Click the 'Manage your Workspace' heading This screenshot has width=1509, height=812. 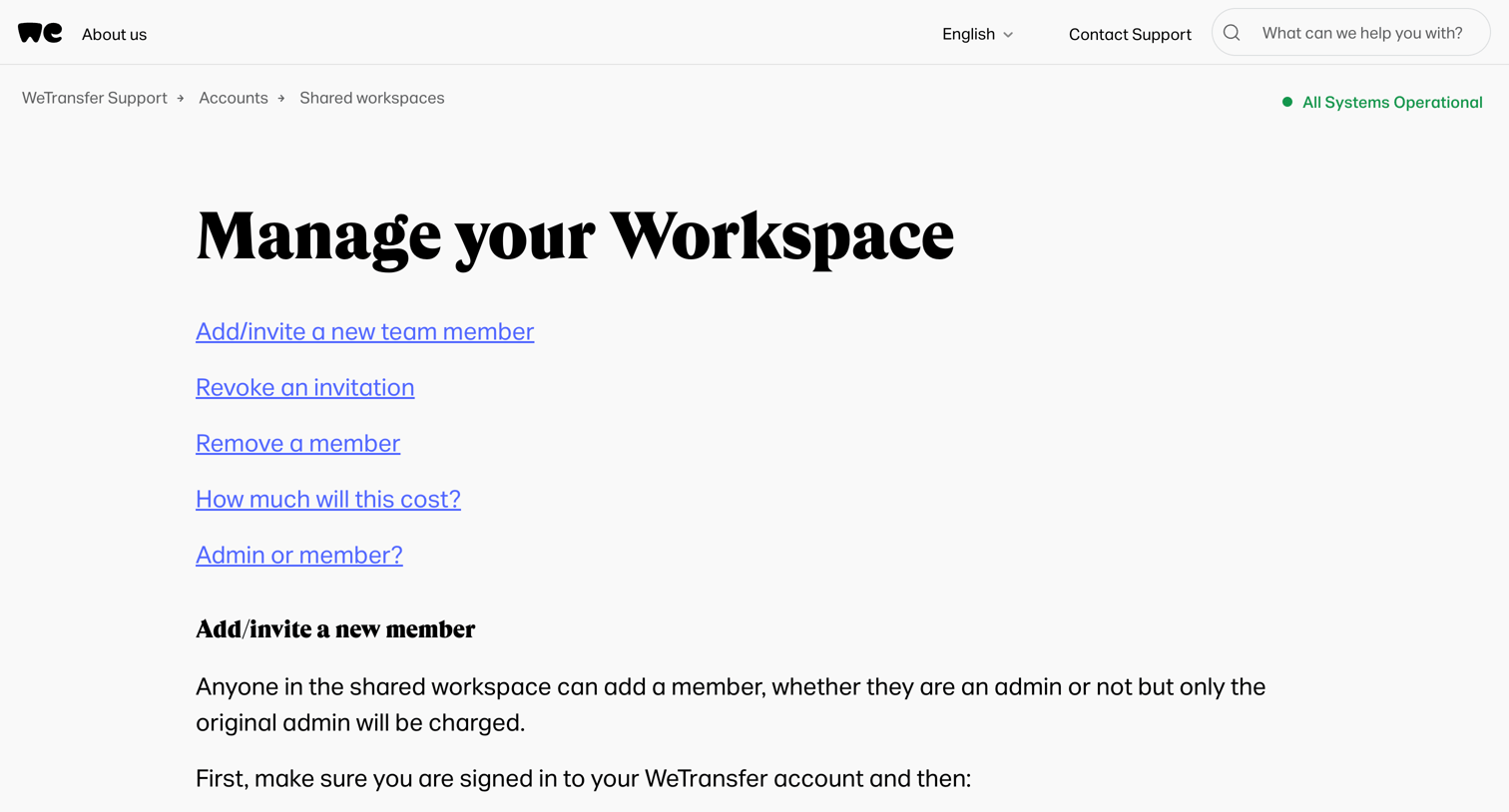(x=575, y=237)
